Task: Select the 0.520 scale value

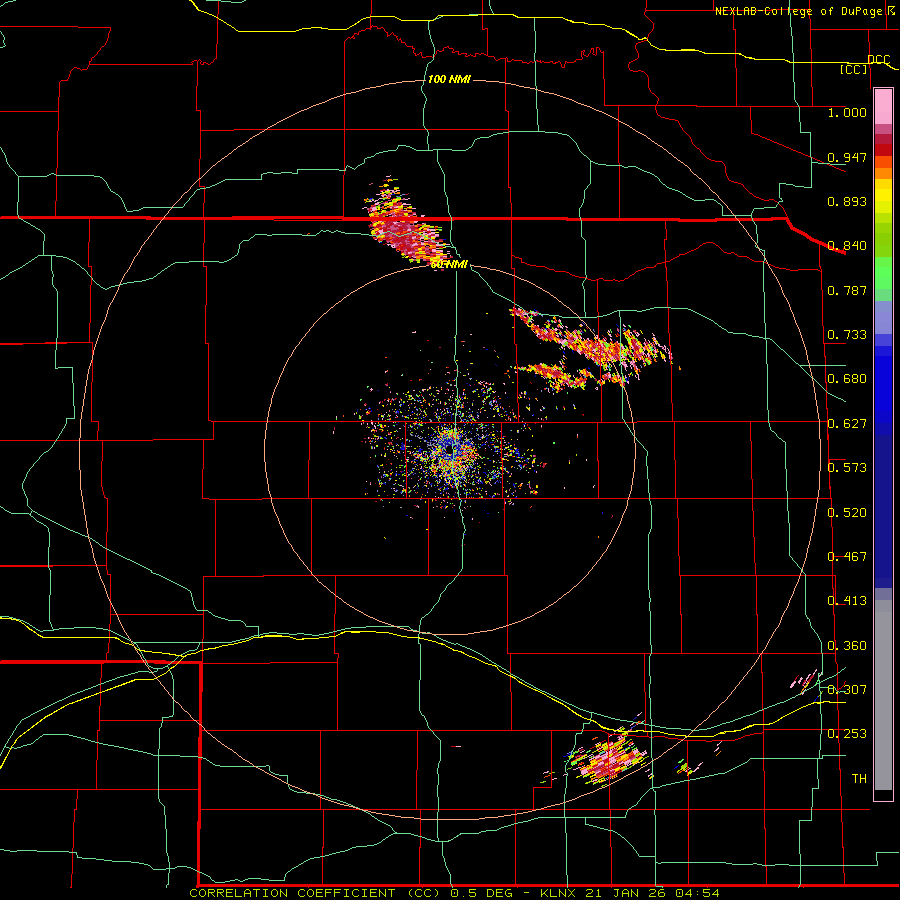Action: [847, 513]
